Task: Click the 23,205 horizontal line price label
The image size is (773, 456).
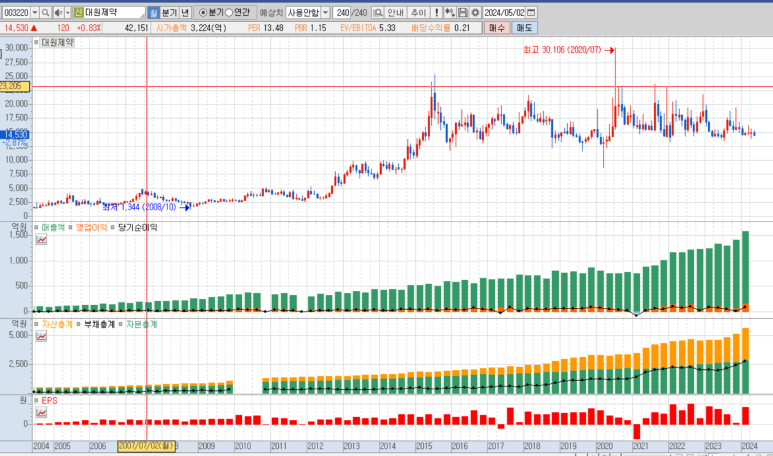Action: tap(14, 86)
